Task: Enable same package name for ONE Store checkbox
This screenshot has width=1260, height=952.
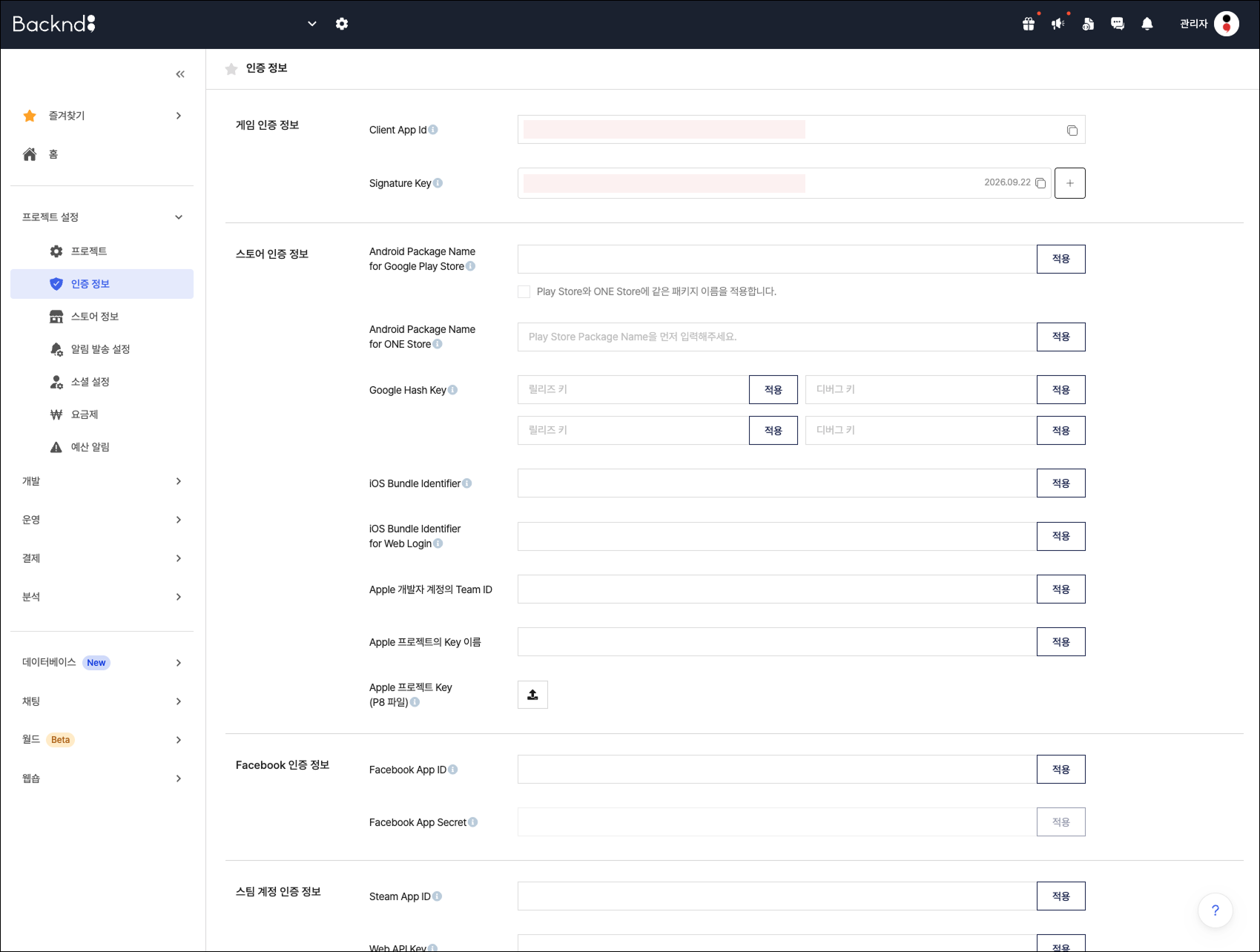Action: pyautogui.click(x=524, y=292)
